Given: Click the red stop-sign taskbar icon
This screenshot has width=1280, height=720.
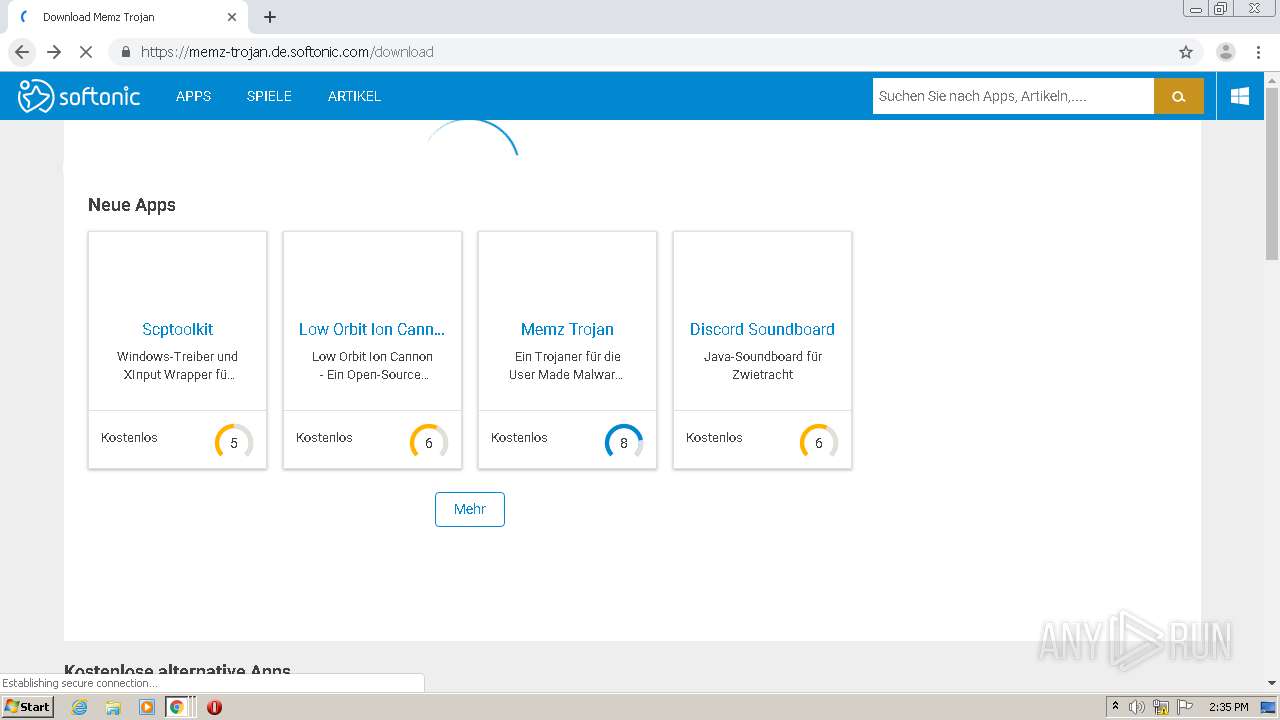Looking at the screenshot, I should [214, 707].
